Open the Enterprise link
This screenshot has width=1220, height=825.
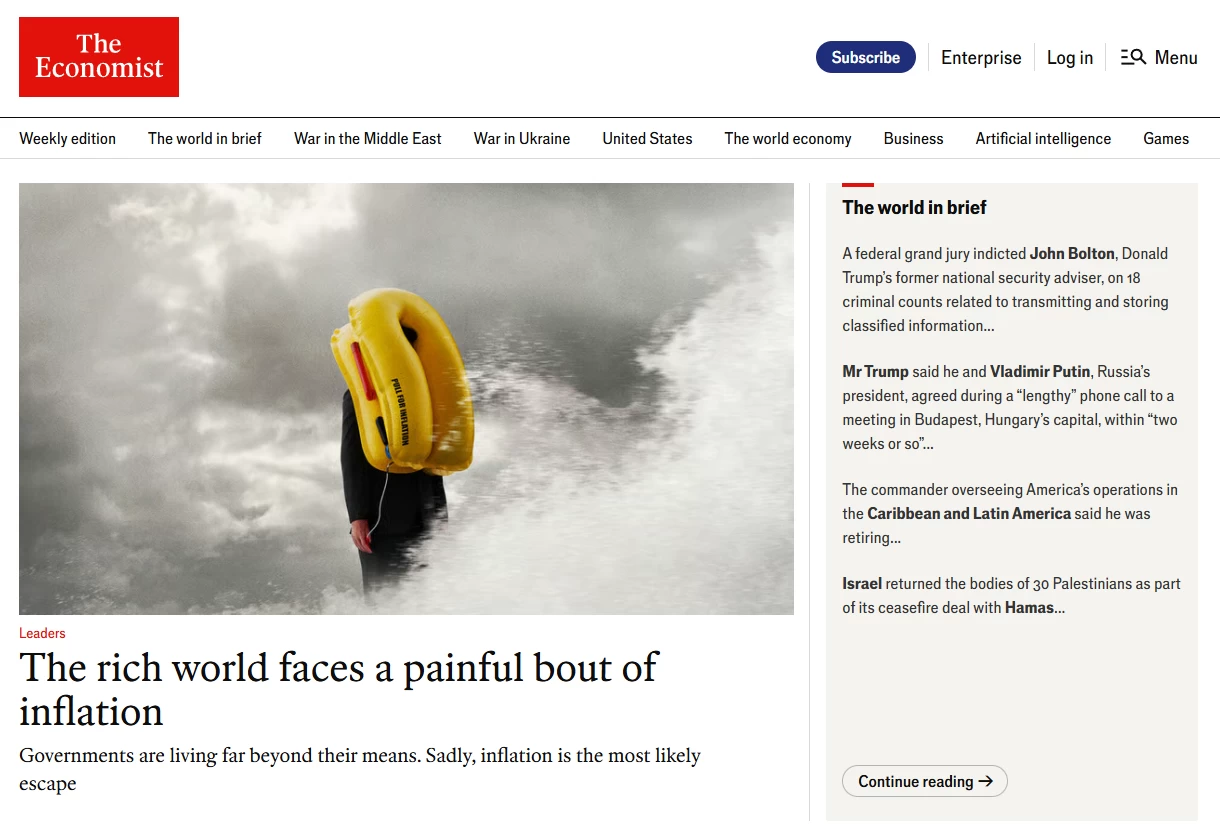coord(981,58)
